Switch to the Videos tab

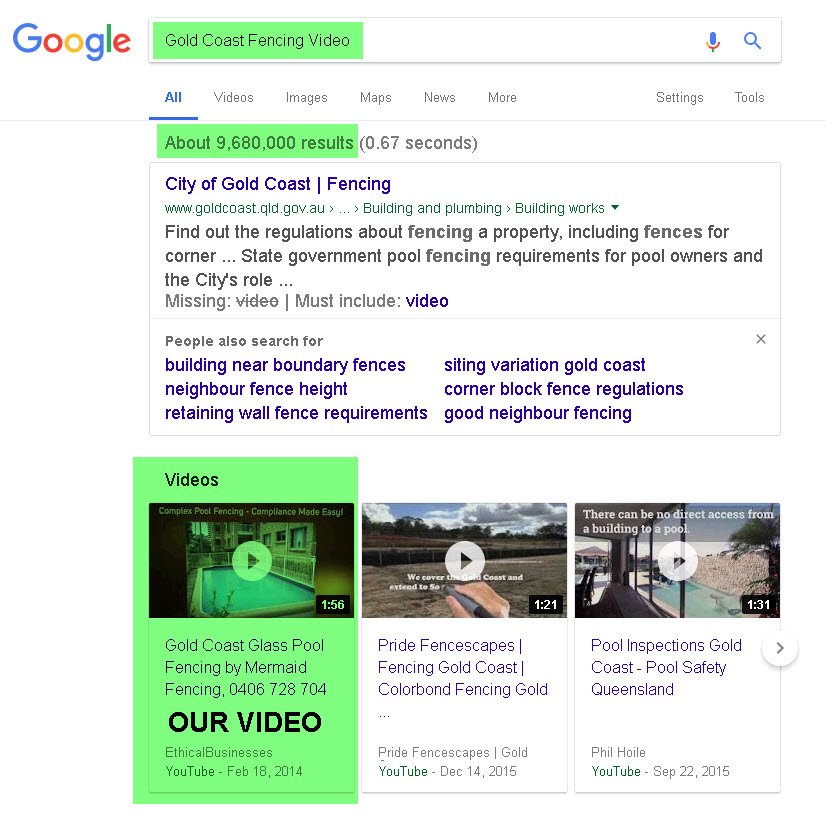click(233, 97)
